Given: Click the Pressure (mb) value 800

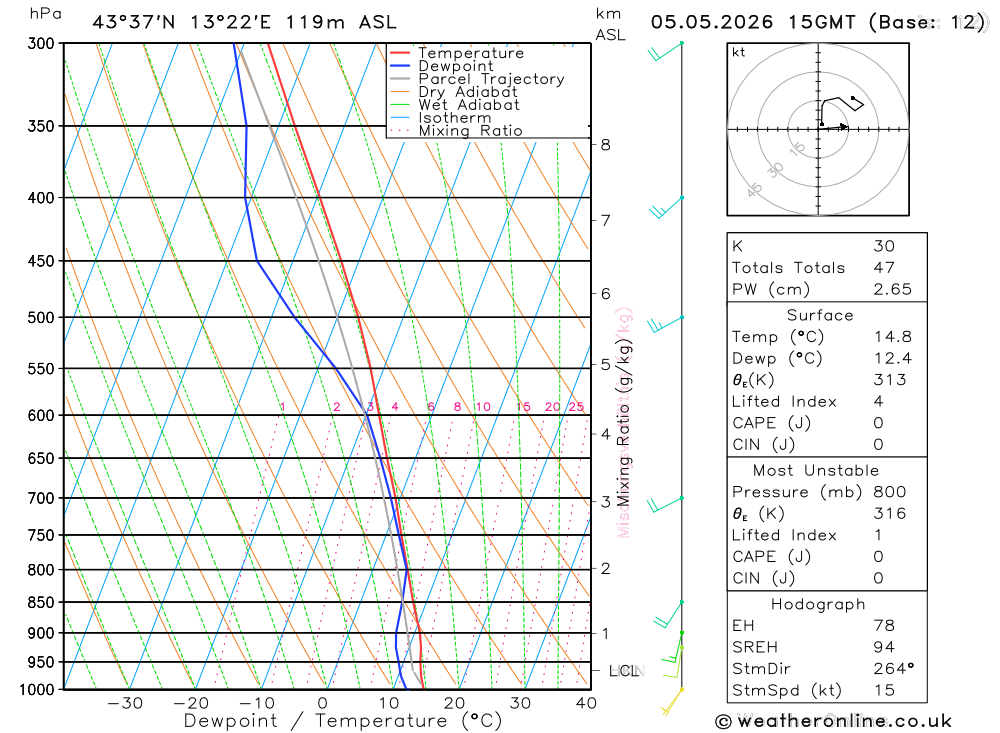Looking at the screenshot, I should 890,492.
